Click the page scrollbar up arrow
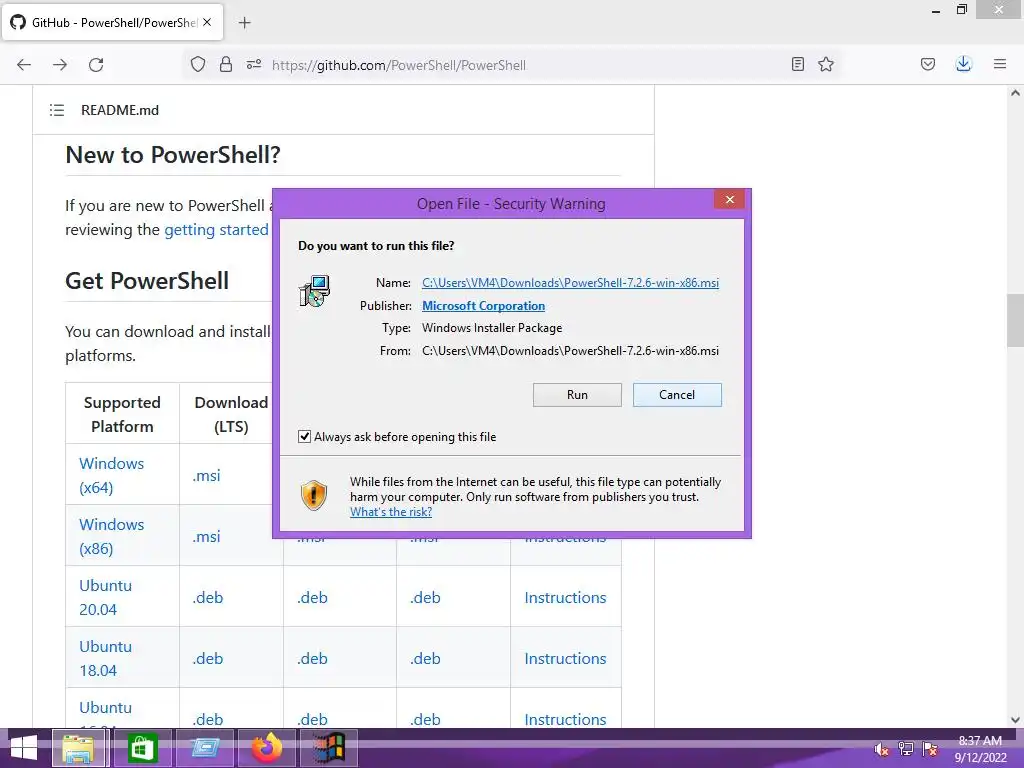Image resolution: width=1024 pixels, height=768 pixels. click(1015, 93)
